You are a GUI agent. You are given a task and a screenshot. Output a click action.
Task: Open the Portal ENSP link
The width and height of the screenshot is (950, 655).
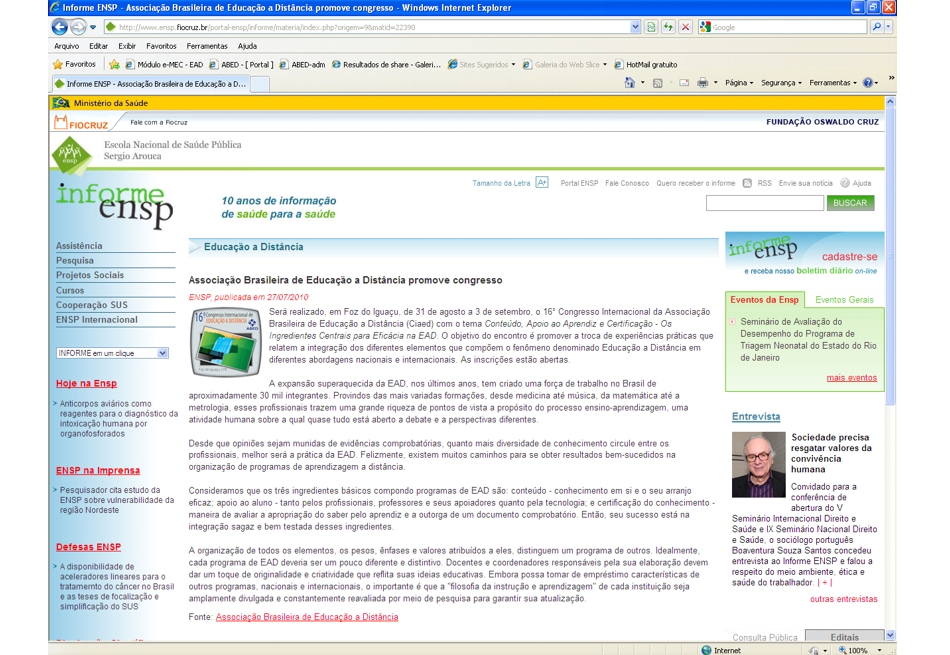pos(579,183)
